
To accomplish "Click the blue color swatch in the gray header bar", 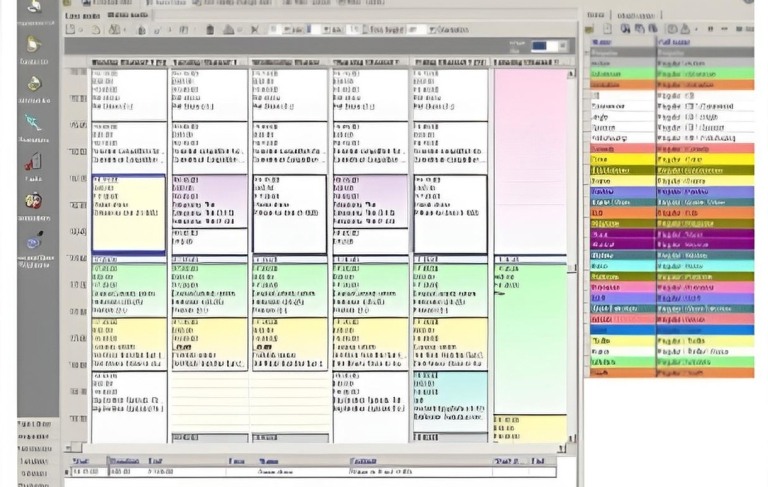I will pyautogui.click(x=539, y=46).
